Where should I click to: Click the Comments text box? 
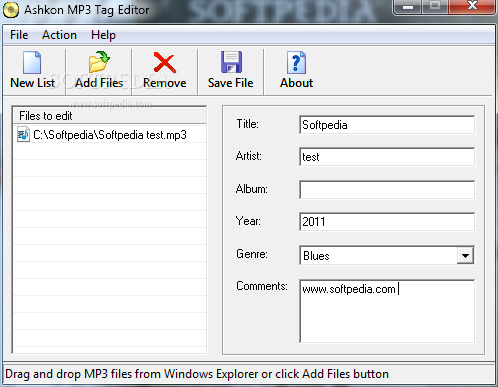[x=387, y=311]
